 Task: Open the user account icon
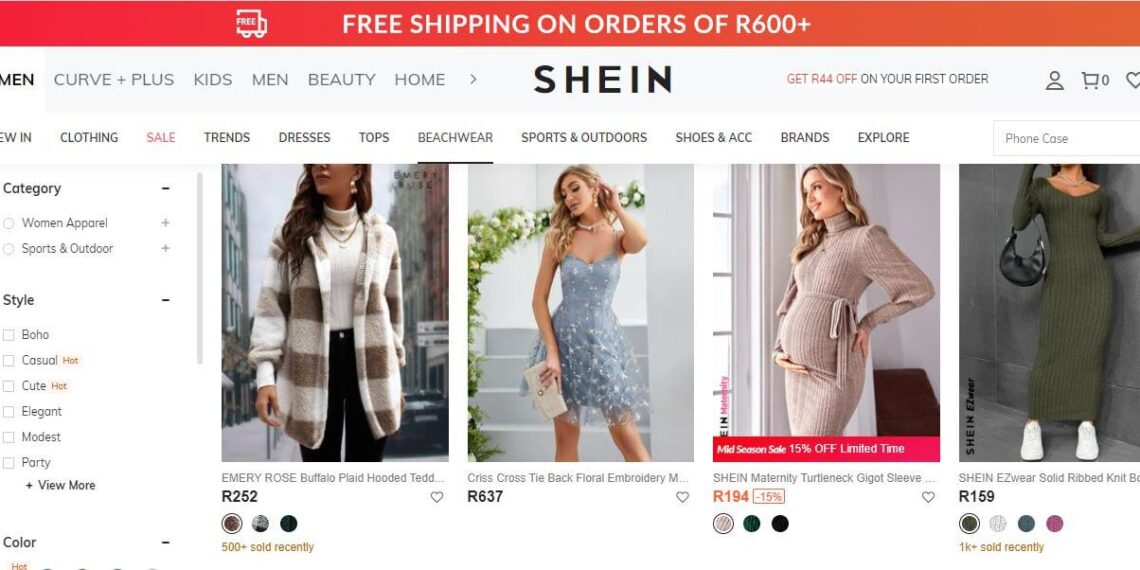(x=1054, y=80)
